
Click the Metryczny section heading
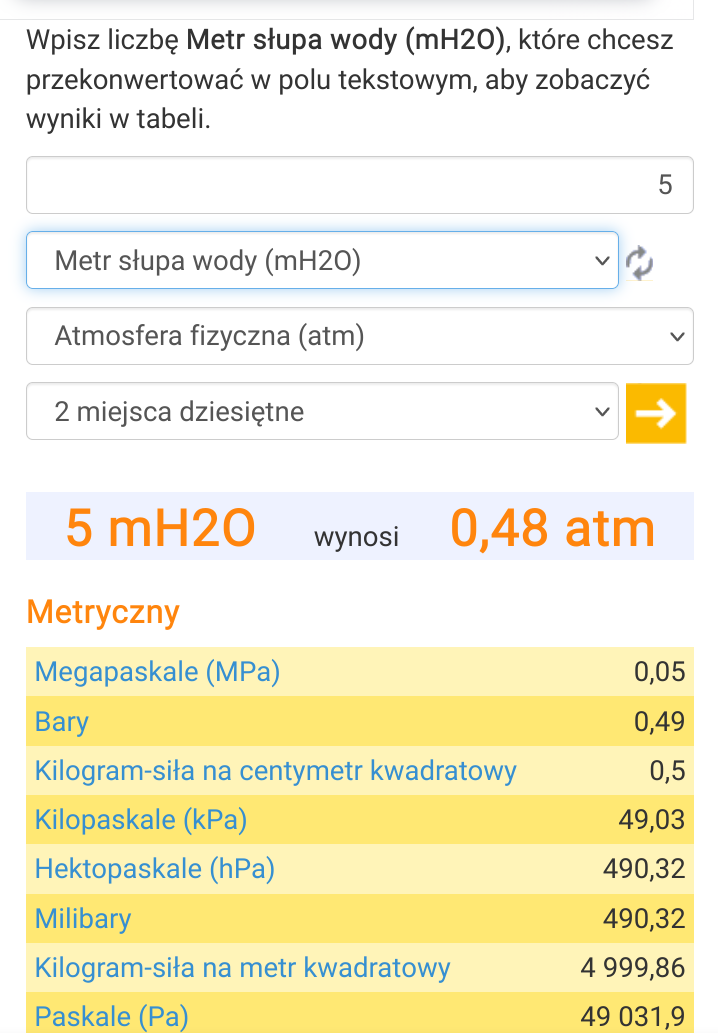tap(103, 611)
